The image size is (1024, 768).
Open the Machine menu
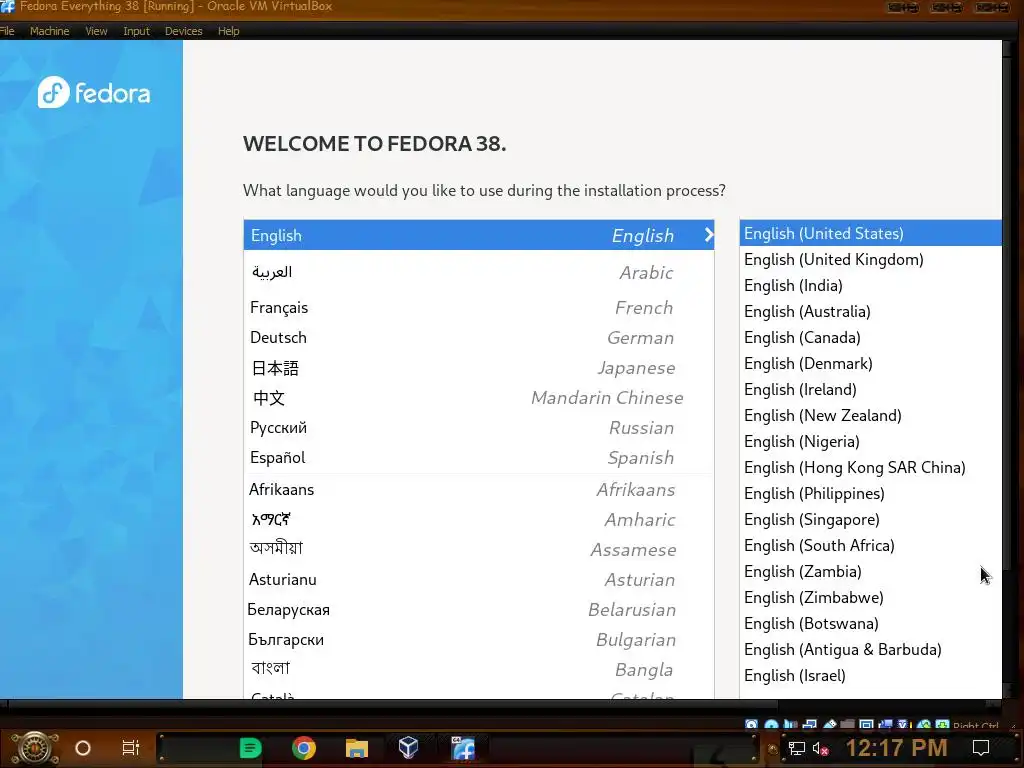coord(50,31)
